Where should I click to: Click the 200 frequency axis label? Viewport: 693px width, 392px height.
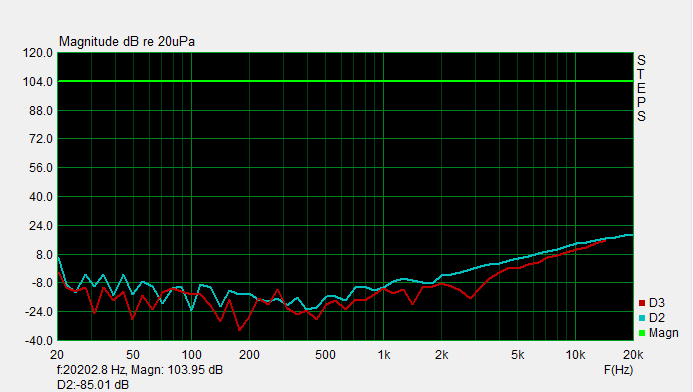pyautogui.click(x=249, y=355)
